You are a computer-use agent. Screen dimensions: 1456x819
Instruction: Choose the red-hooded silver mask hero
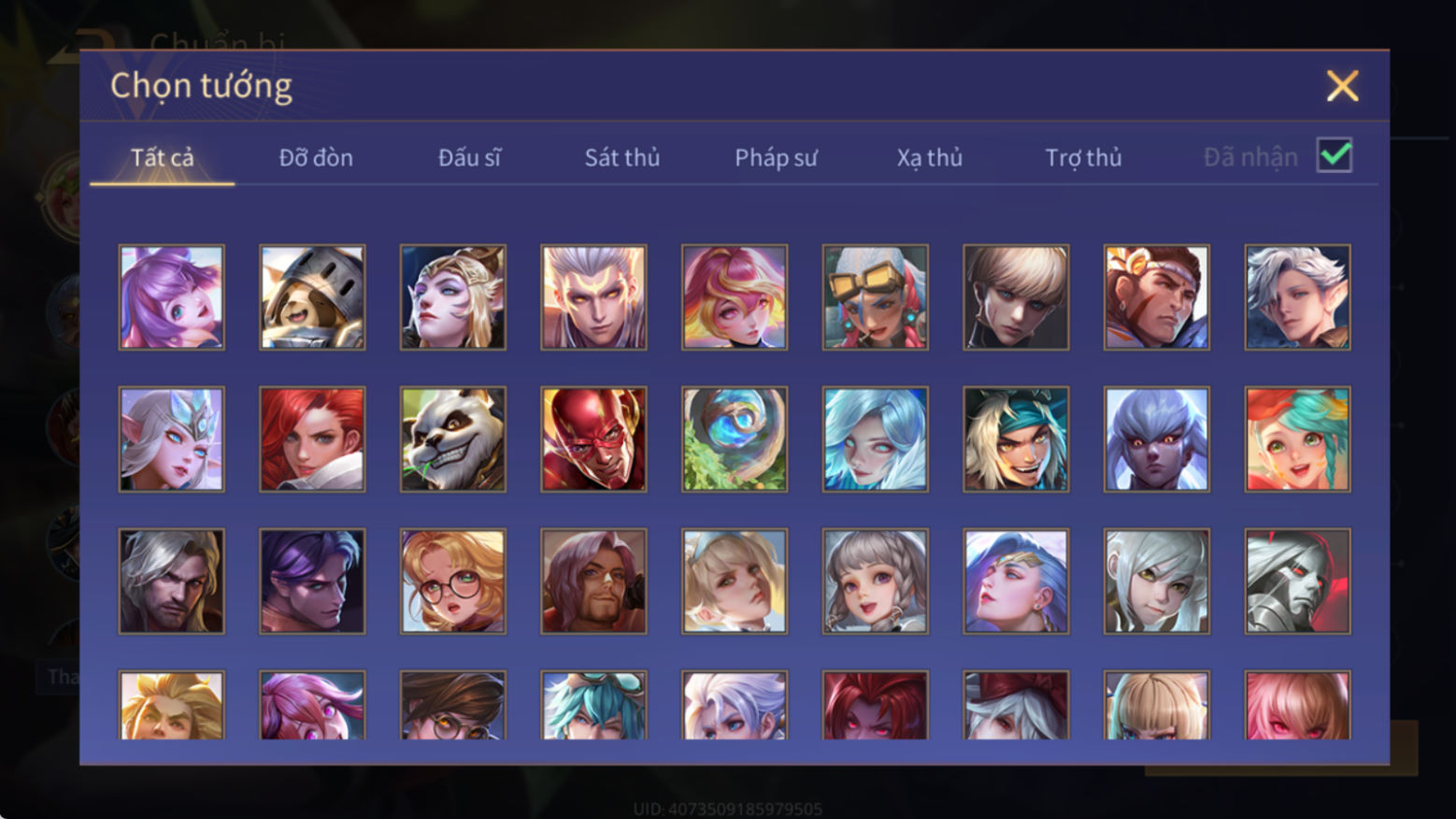[x=1297, y=582]
